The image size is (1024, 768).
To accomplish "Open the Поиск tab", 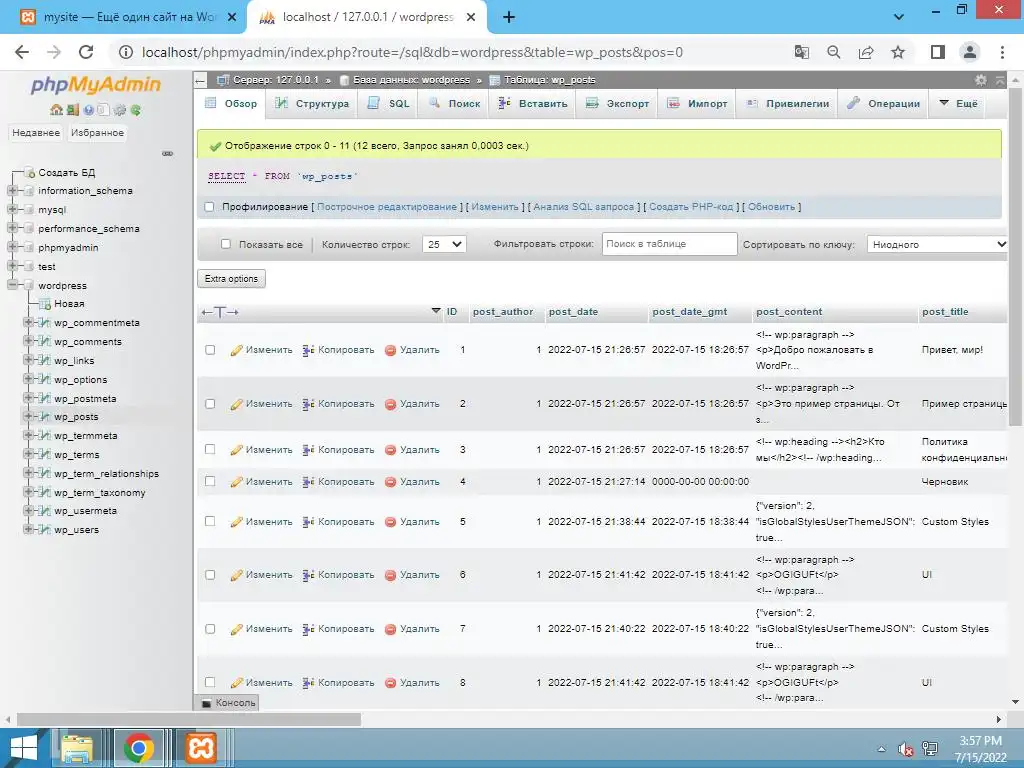I will 455,103.
